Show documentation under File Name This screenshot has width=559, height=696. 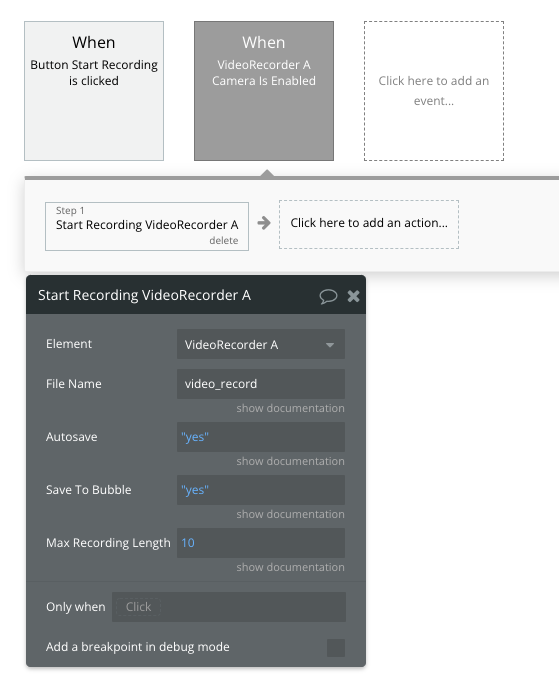(x=290, y=408)
